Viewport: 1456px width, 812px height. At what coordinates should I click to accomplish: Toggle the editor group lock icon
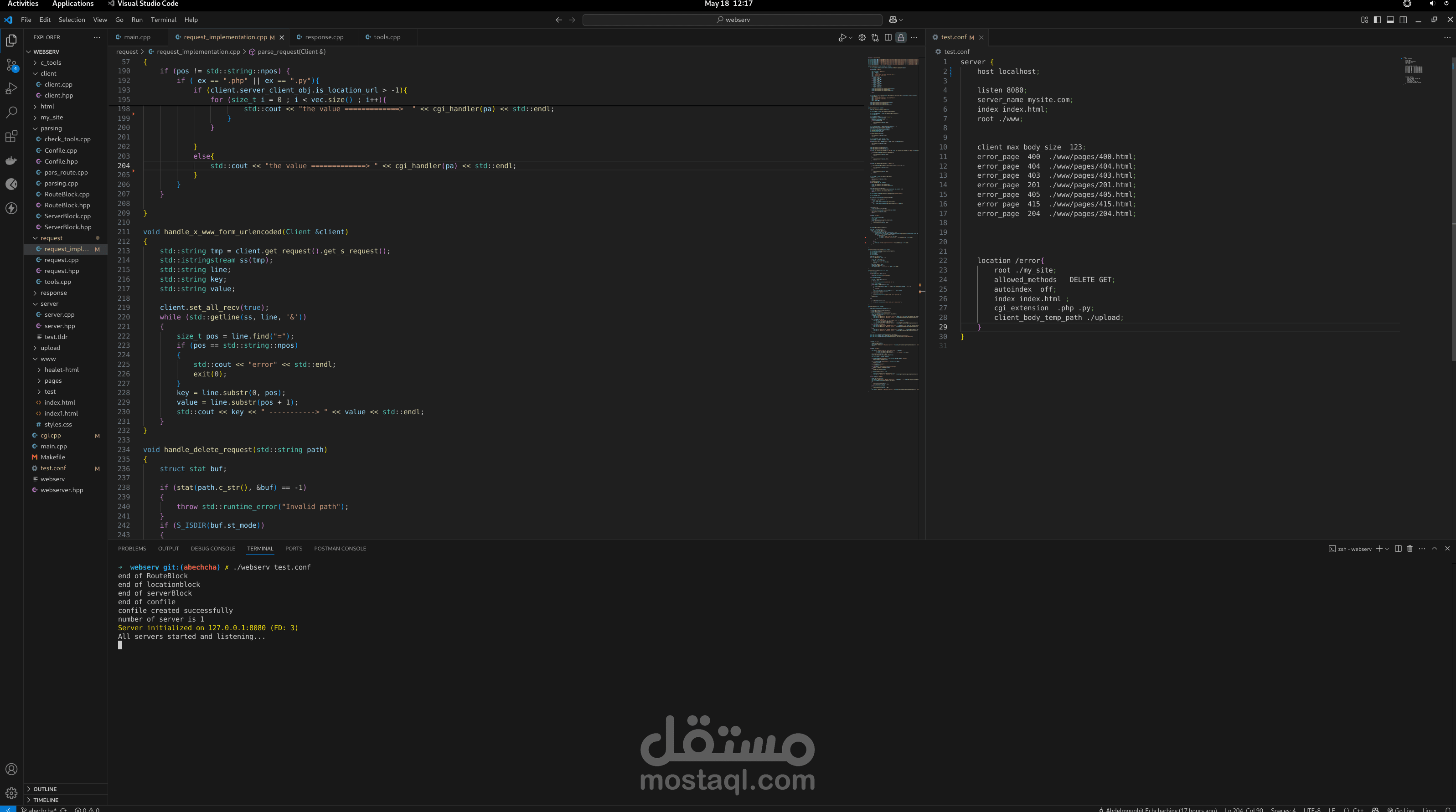click(x=901, y=37)
